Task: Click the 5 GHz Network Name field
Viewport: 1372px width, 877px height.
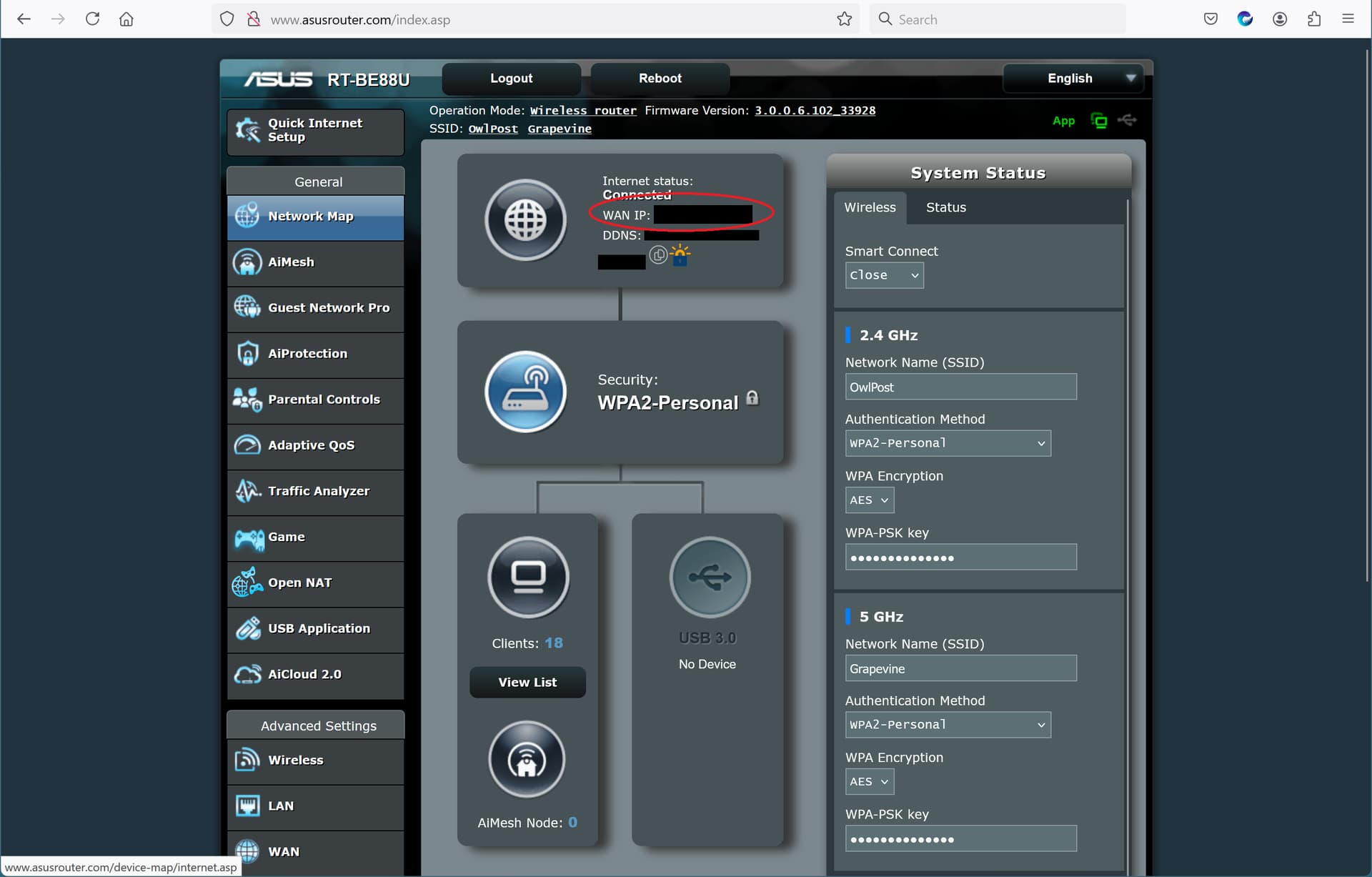Action: coord(960,668)
